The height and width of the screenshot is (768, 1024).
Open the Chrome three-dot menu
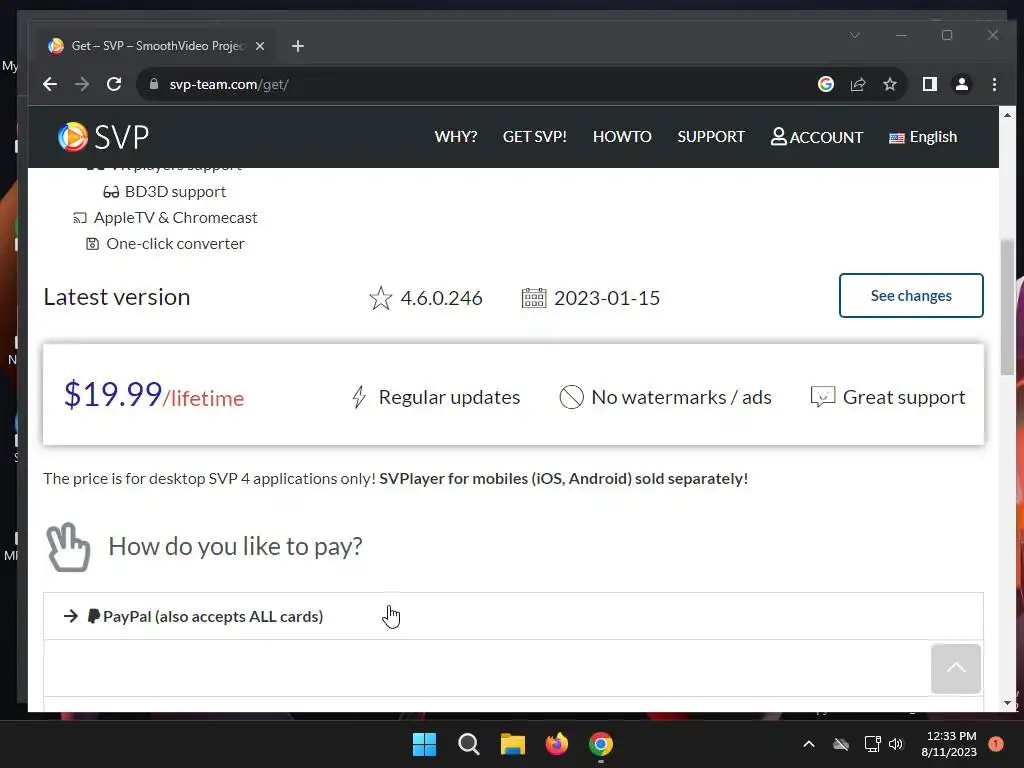click(x=994, y=84)
